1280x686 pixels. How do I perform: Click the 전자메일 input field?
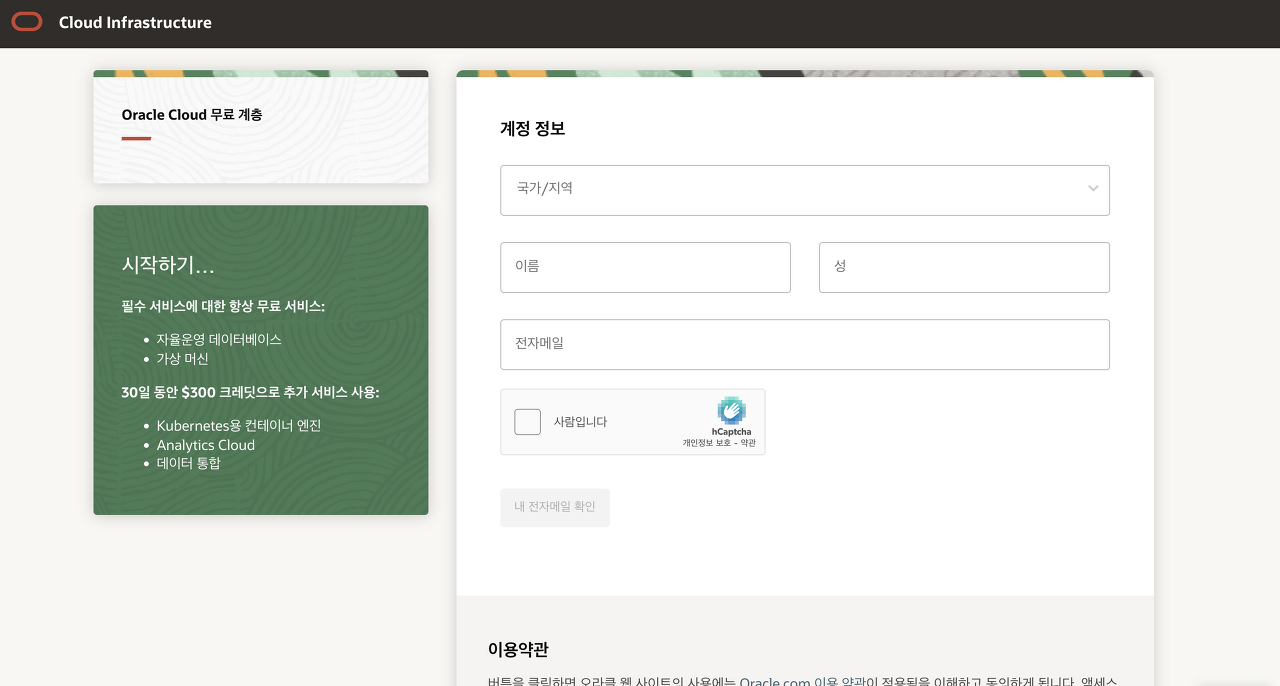tap(805, 344)
